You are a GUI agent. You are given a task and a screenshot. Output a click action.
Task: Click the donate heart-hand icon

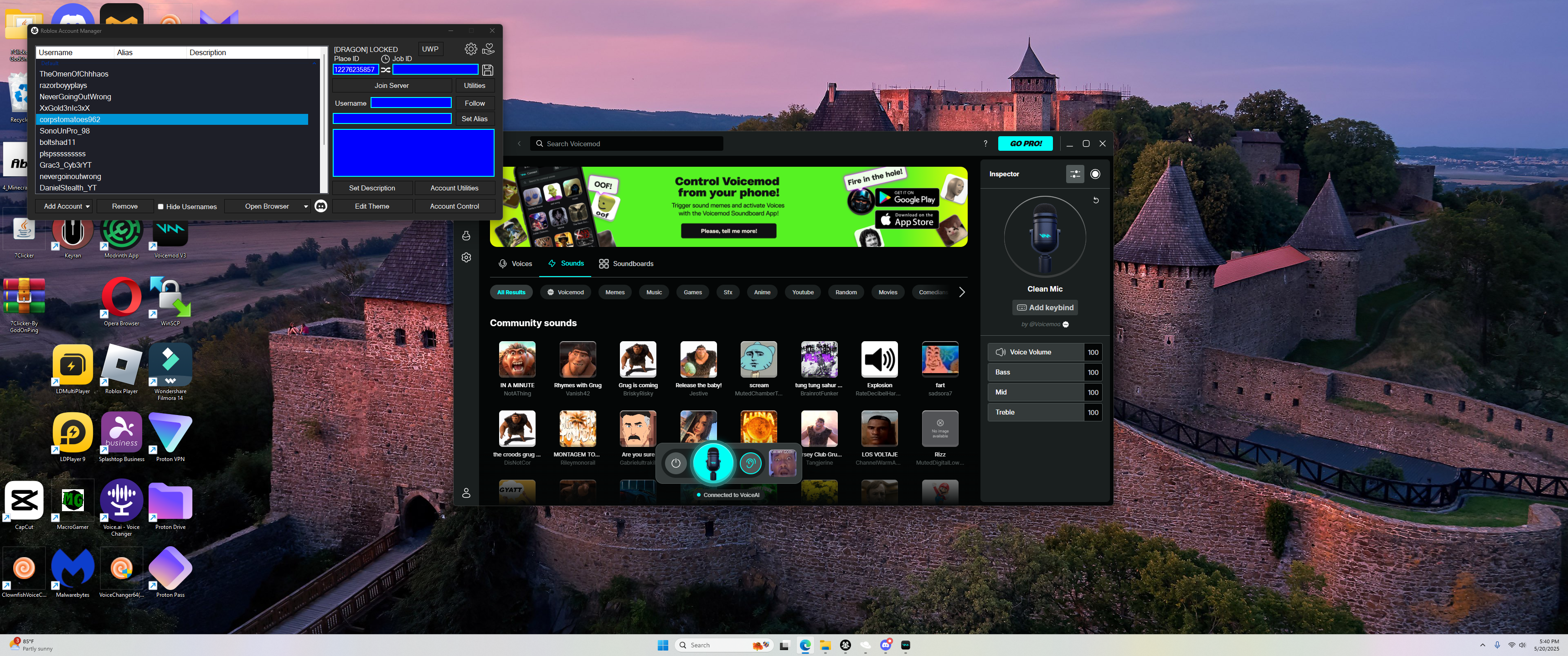coord(488,49)
